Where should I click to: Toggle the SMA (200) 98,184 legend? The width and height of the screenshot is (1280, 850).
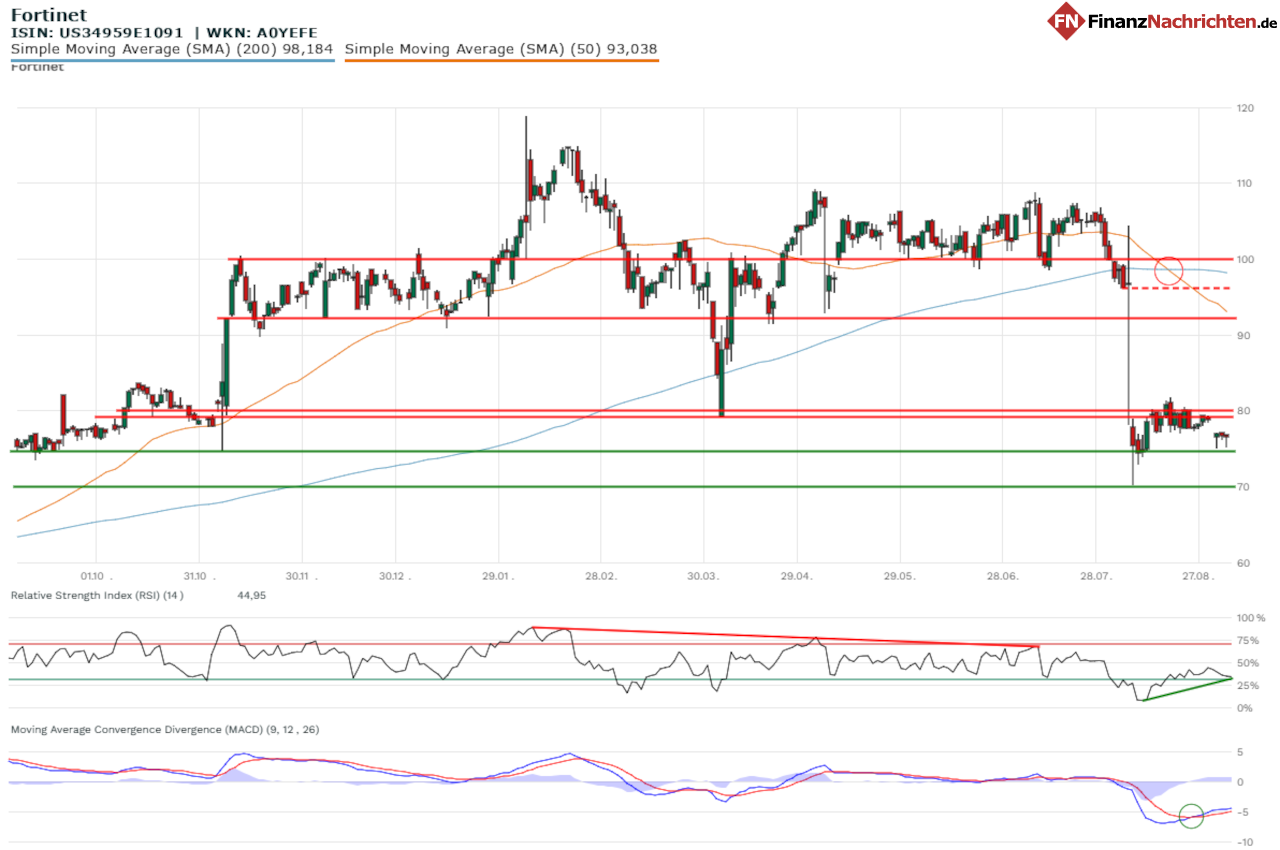click(x=172, y=48)
